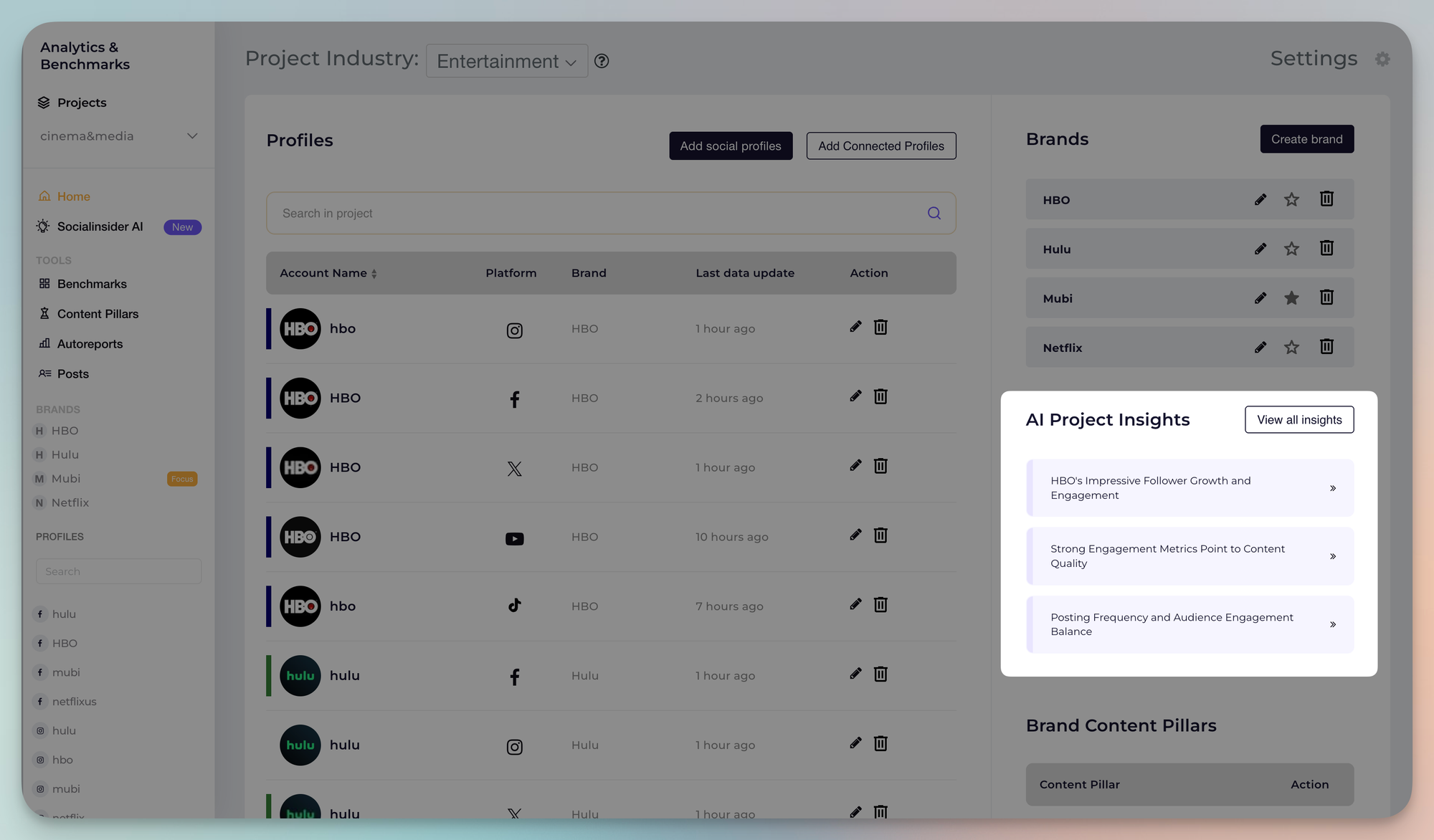
Task: Open the Projects menu item
Action: click(x=81, y=102)
